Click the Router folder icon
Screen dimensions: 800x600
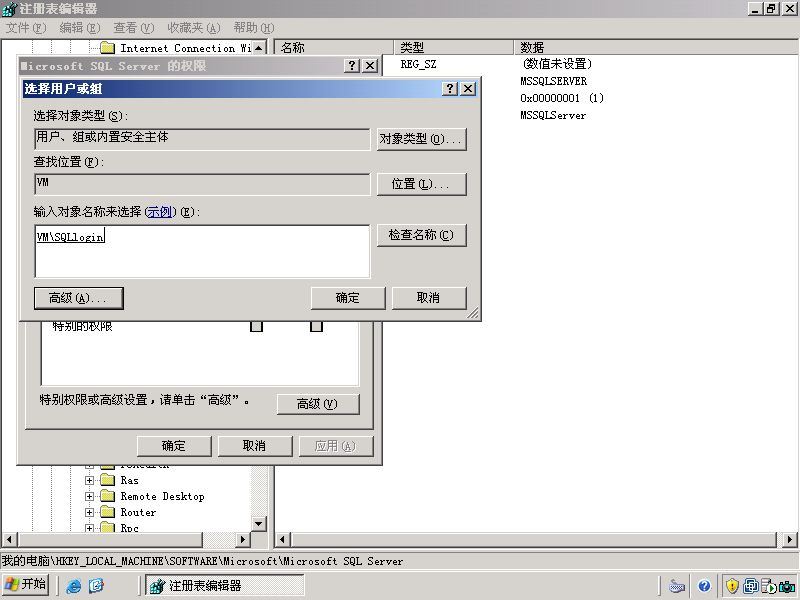point(107,512)
